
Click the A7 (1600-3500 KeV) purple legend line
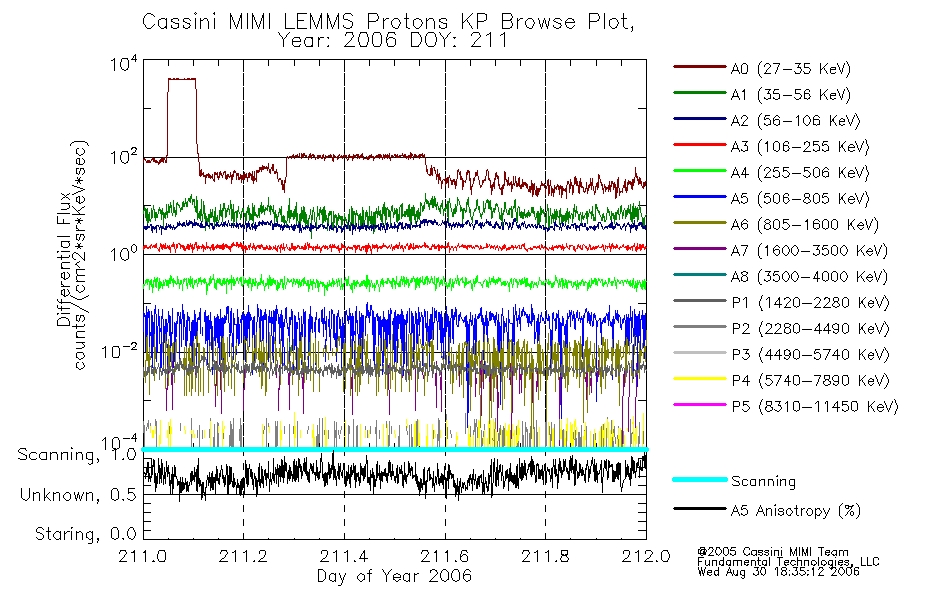point(699,249)
